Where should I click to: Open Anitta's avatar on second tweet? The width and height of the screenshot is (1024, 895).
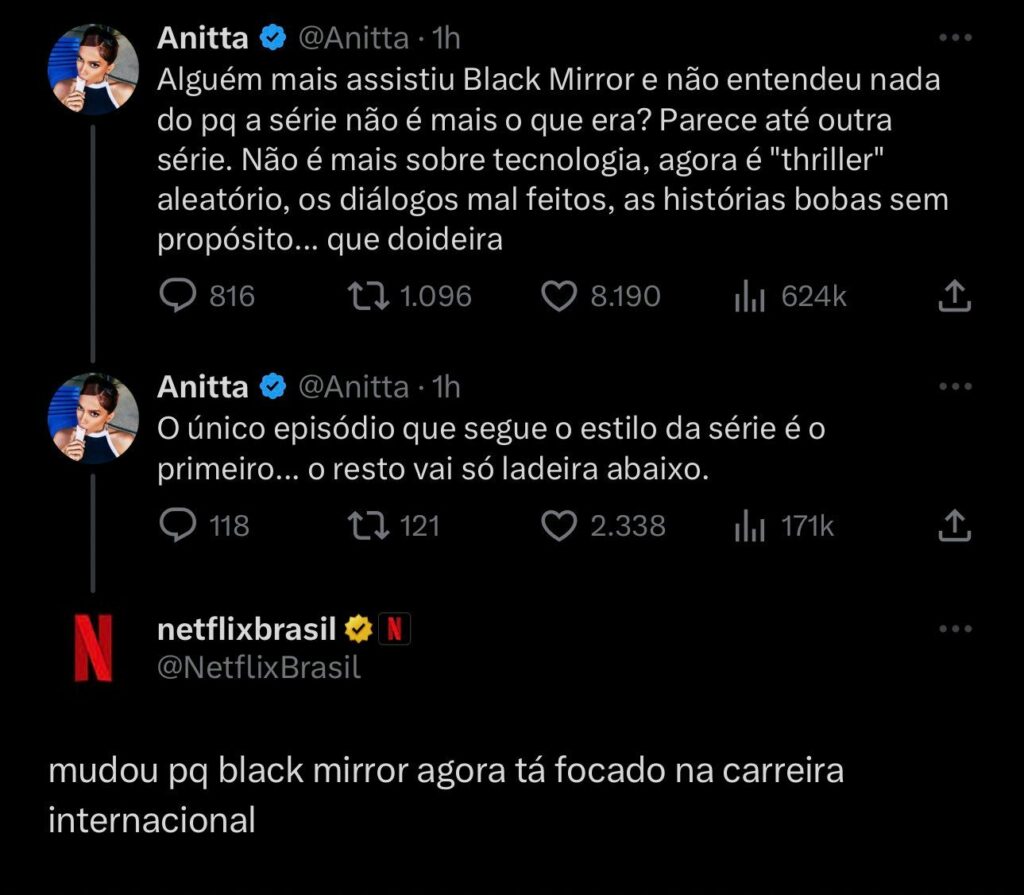tap(93, 418)
